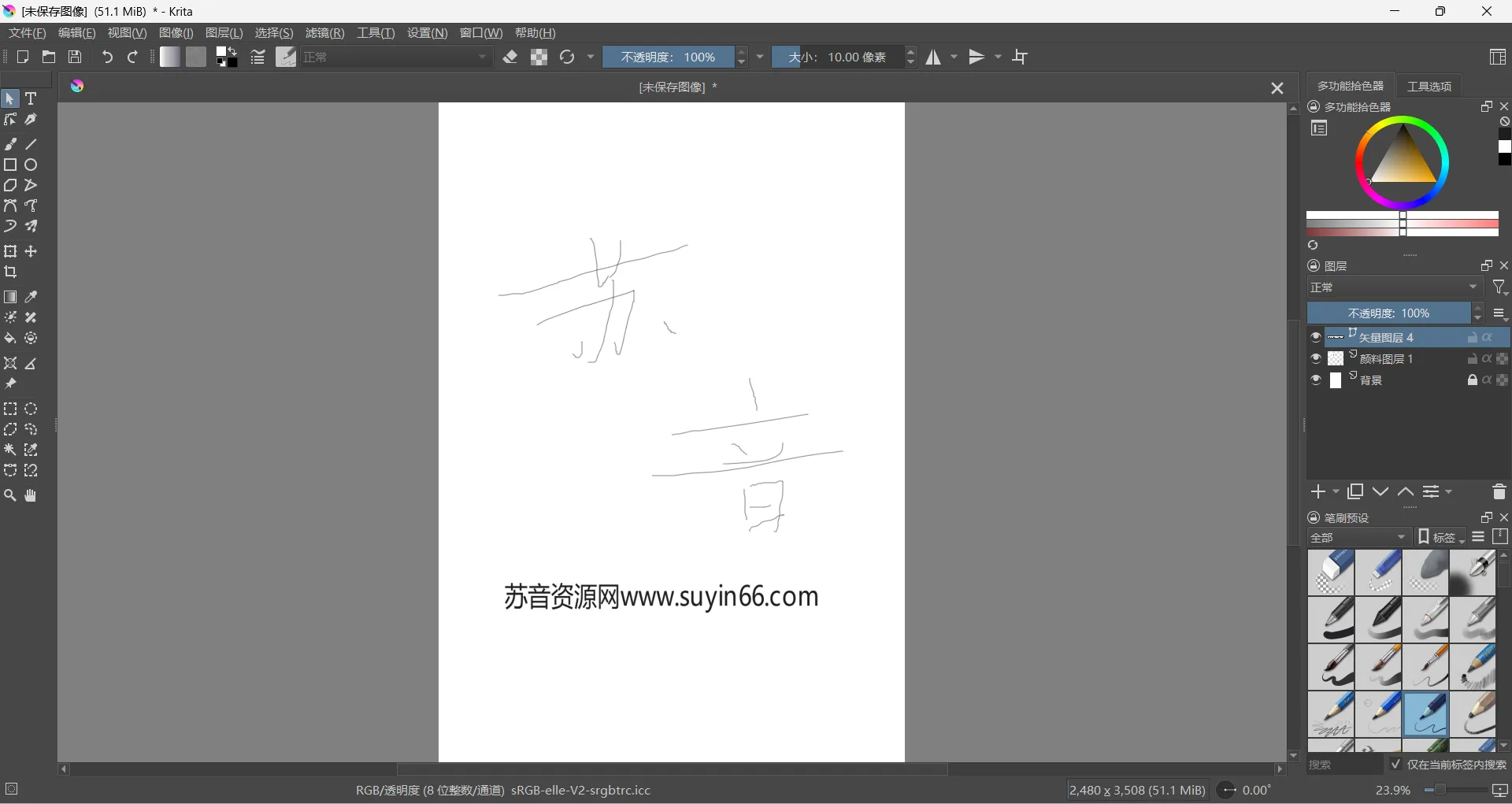
Task: Choose the Gradient tool
Action: click(x=10, y=297)
